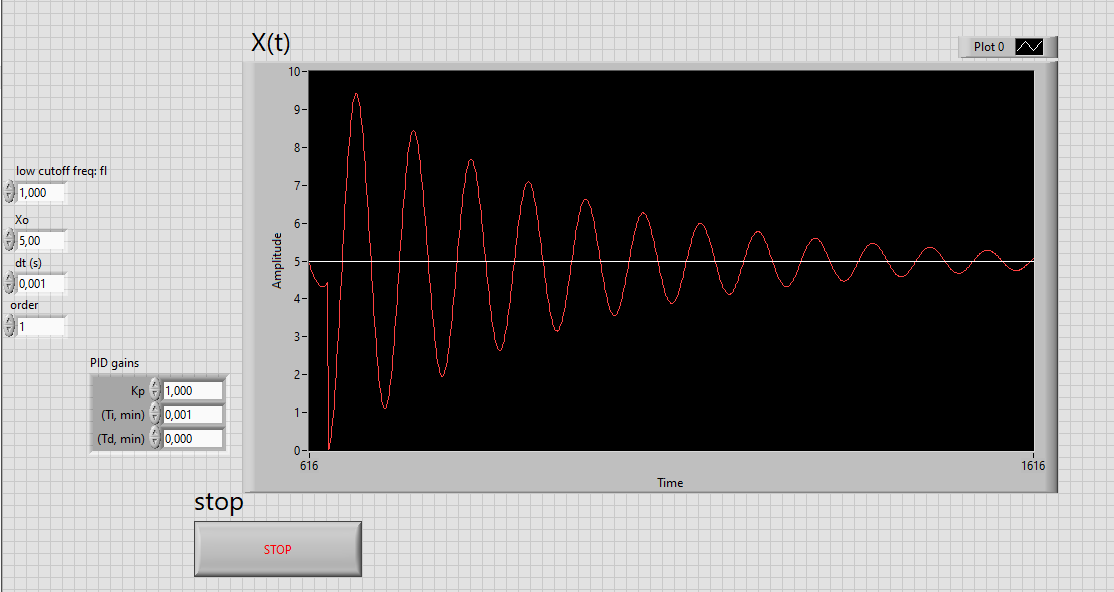This screenshot has width=1114, height=592.
Task: Click the dt (s) field showing 0,001
Action: 41,284
